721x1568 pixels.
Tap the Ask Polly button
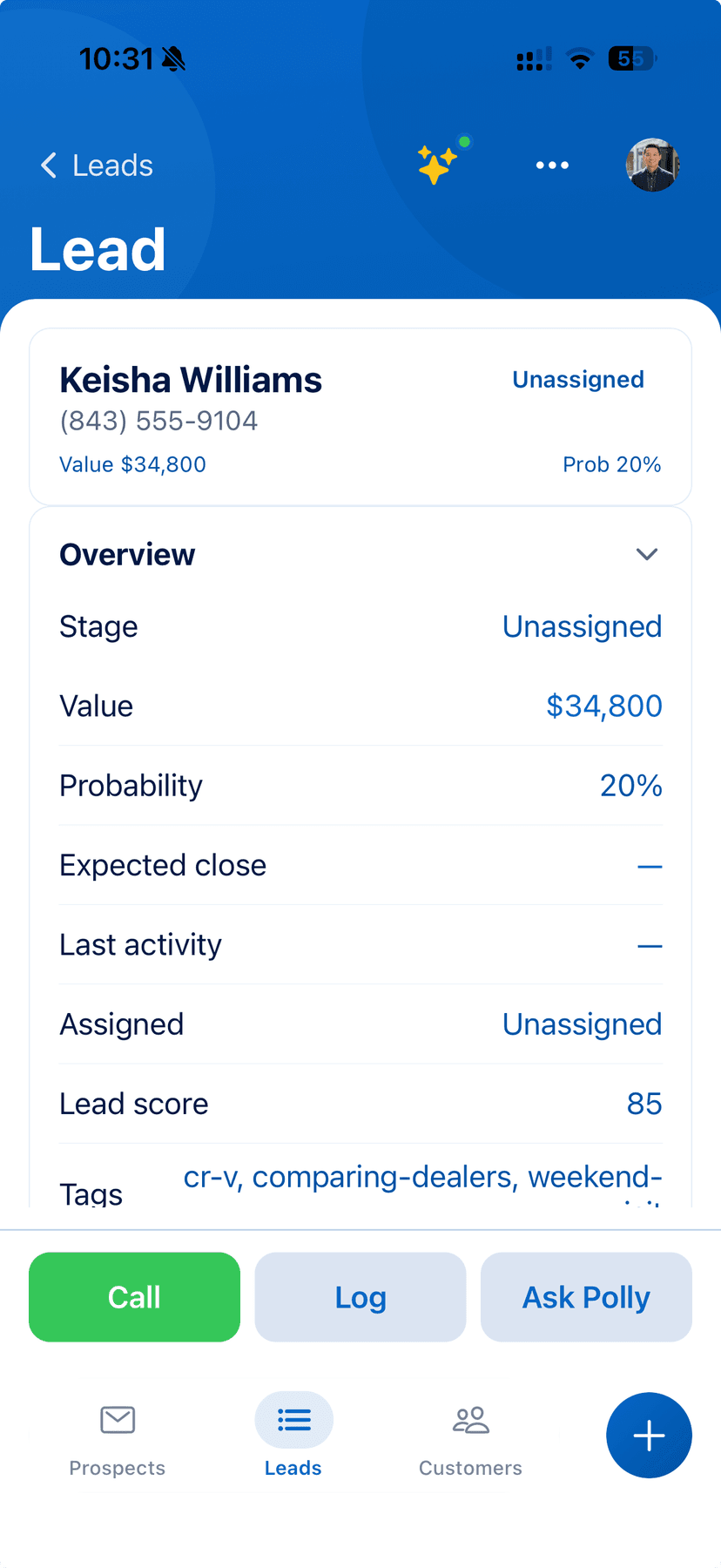pyautogui.click(x=585, y=1297)
